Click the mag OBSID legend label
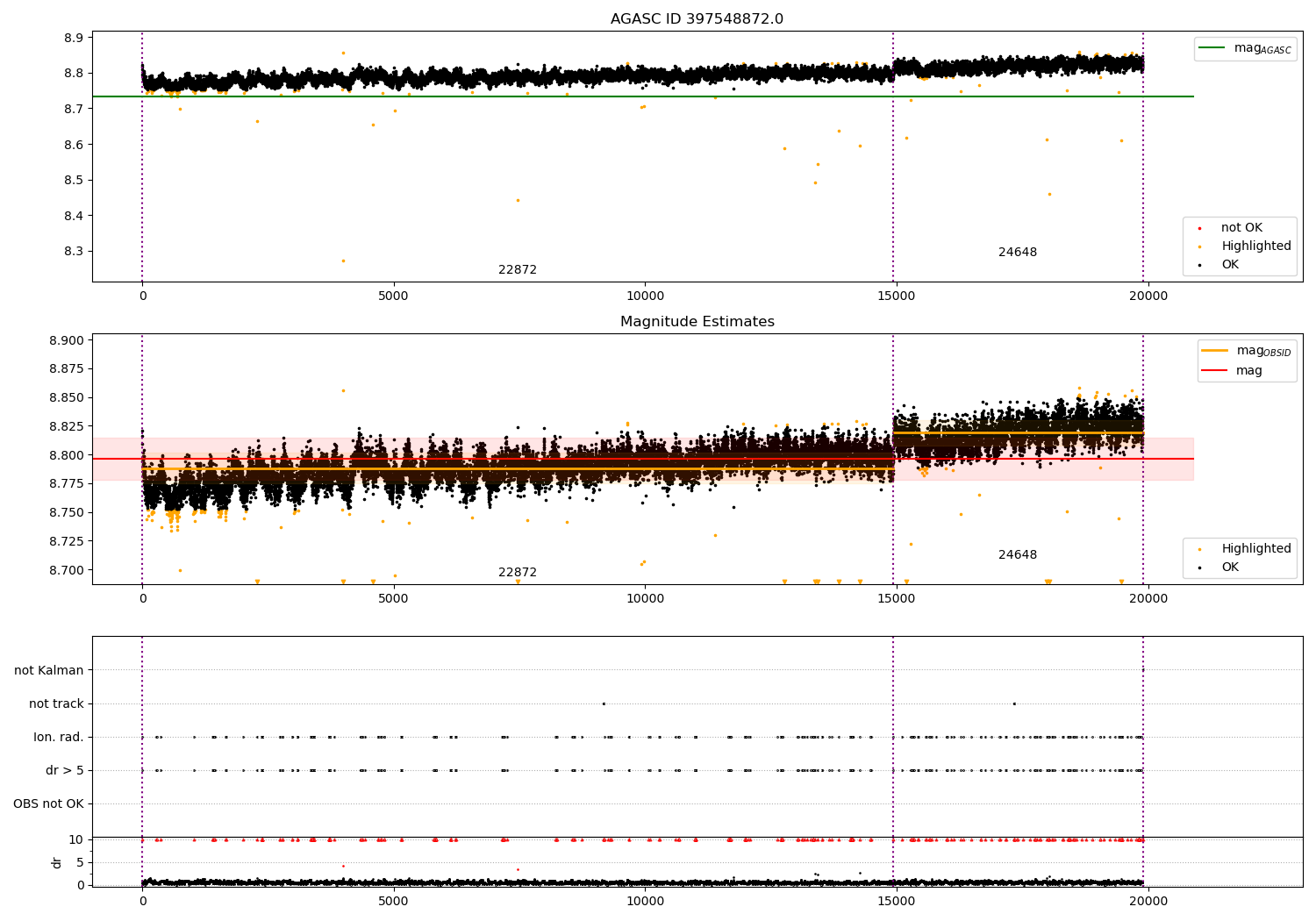Viewport: 1316px width, 921px height. (1264, 351)
